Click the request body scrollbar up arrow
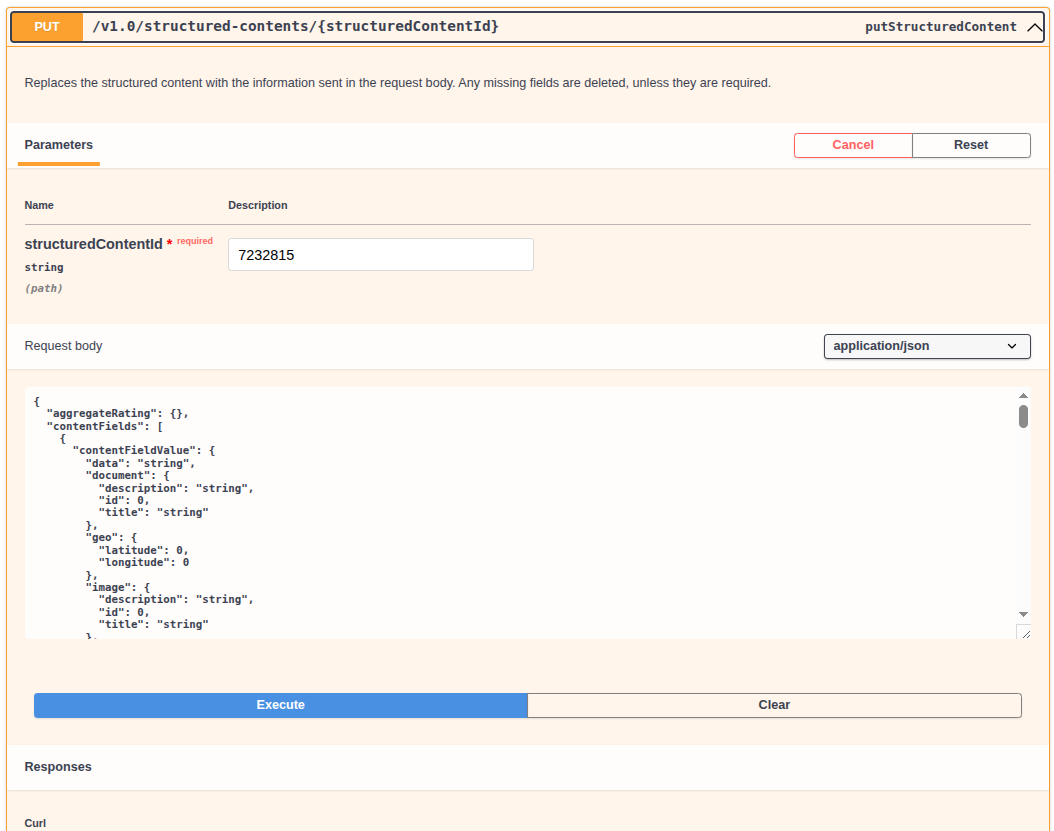 (1023, 396)
